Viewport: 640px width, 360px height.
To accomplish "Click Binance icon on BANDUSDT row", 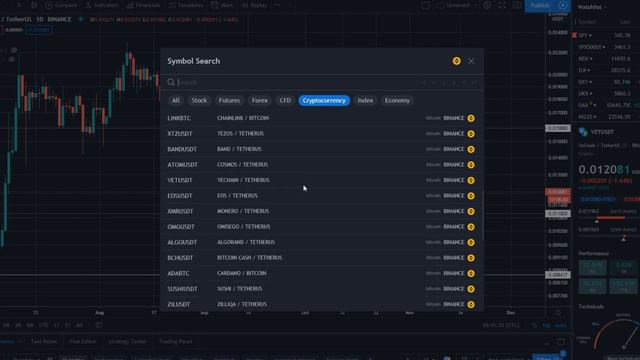I will (471, 149).
